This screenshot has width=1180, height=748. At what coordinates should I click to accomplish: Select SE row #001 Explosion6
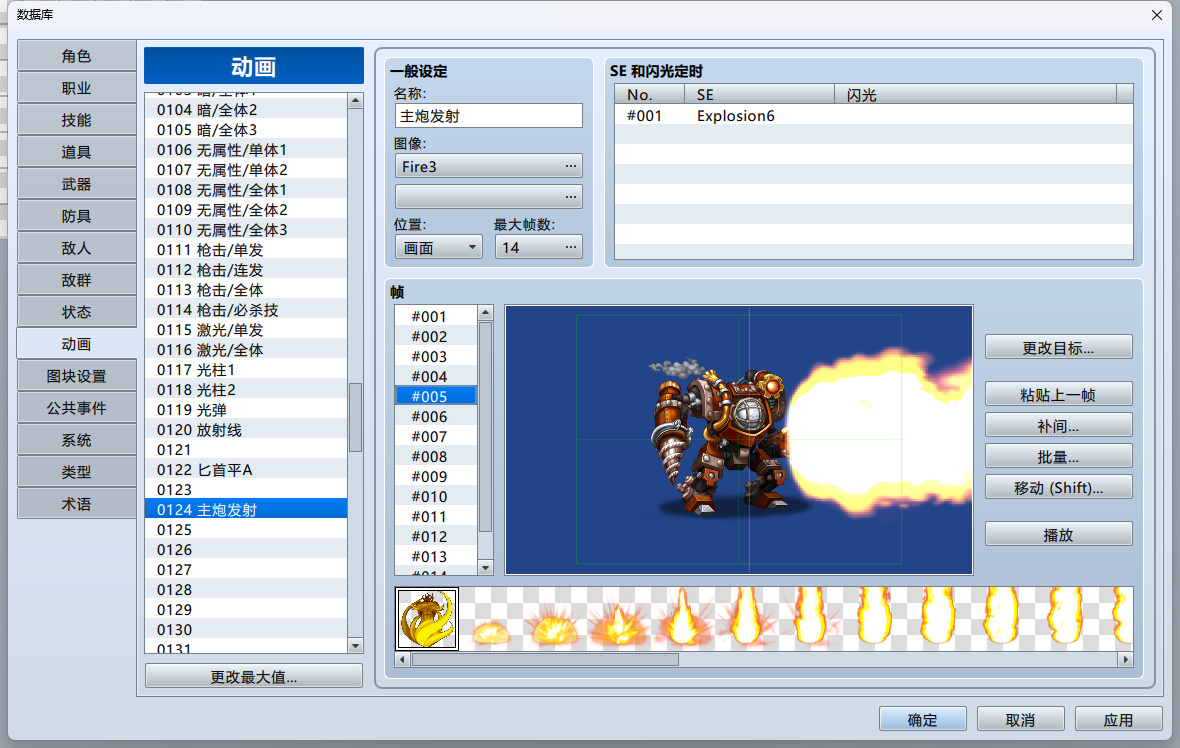pyautogui.click(x=874, y=116)
